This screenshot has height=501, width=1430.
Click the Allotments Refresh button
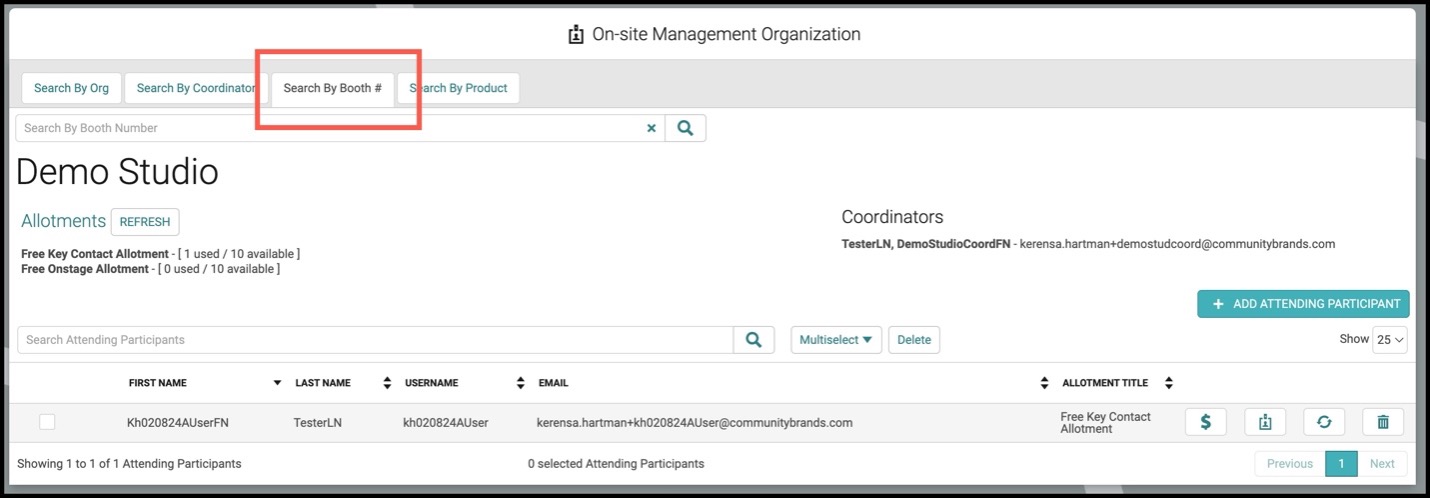pyautogui.click(x=145, y=222)
